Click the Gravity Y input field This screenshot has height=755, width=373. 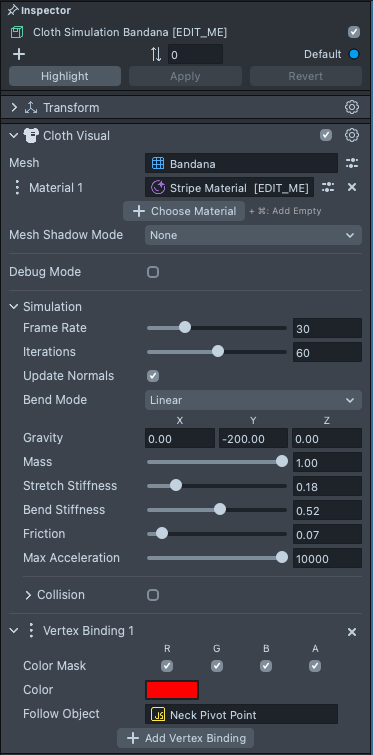point(253,438)
